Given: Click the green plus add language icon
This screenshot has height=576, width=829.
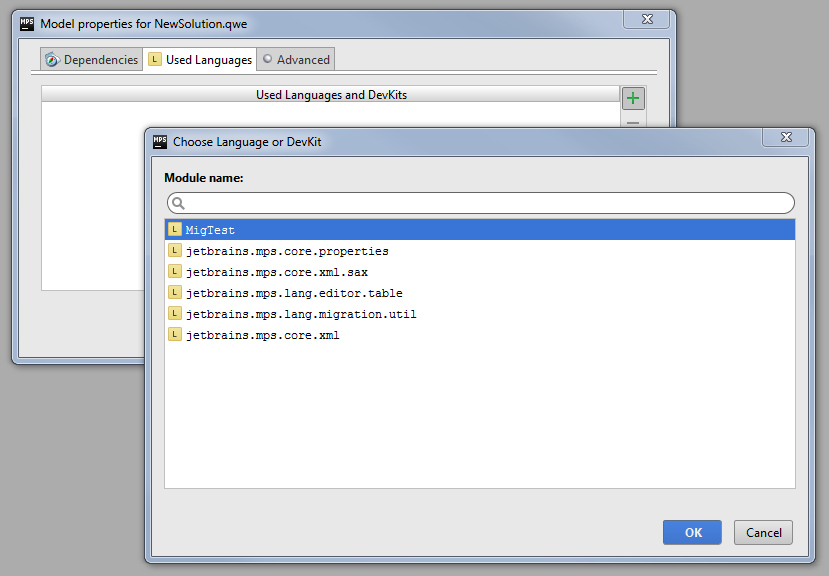Looking at the screenshot, I should (x=632, y=98).
